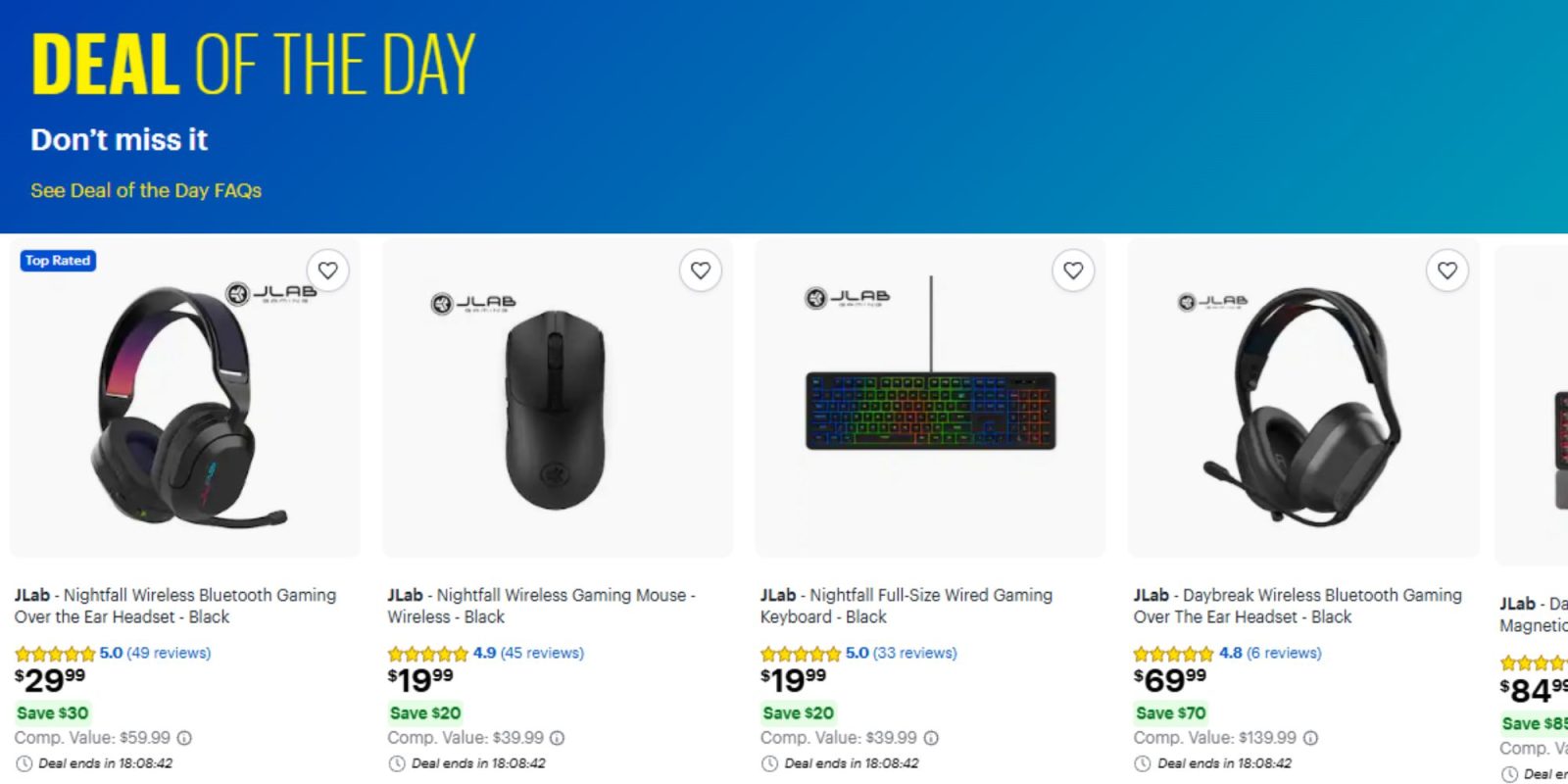1568x784 pixels.
Task: Toggle heart on Nightfall Wireless Gaming Mouse
Action: click(701, 270)
